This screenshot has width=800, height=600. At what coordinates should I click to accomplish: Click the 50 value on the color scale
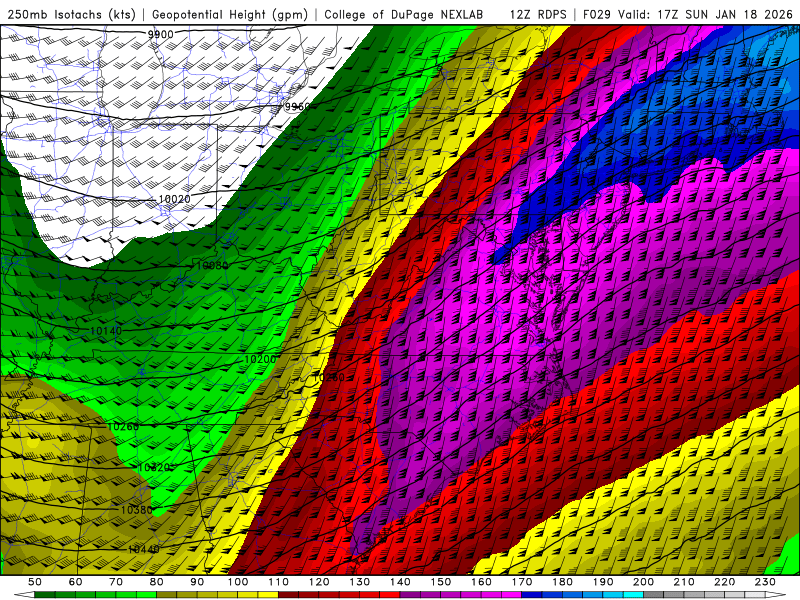35,582
